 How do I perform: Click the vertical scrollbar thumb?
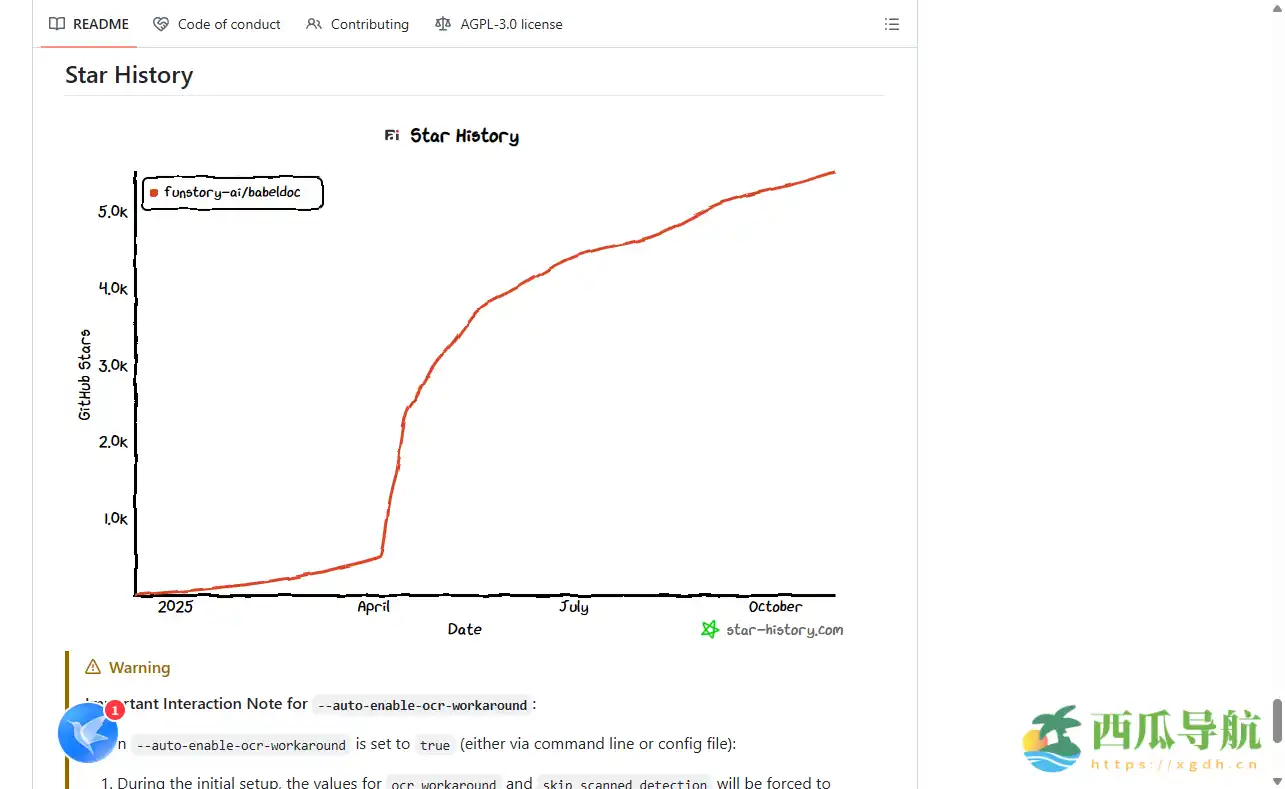point(1276,720)
